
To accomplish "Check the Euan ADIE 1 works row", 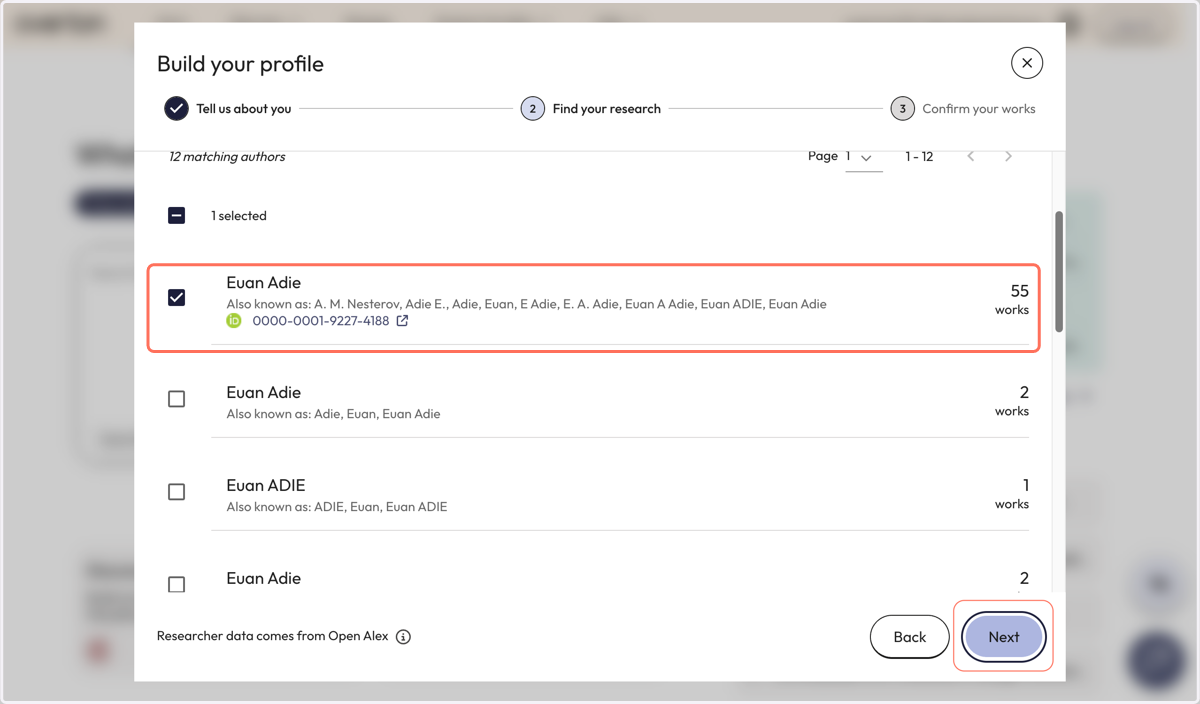I will pyautogui.click(x=177, y=492).
